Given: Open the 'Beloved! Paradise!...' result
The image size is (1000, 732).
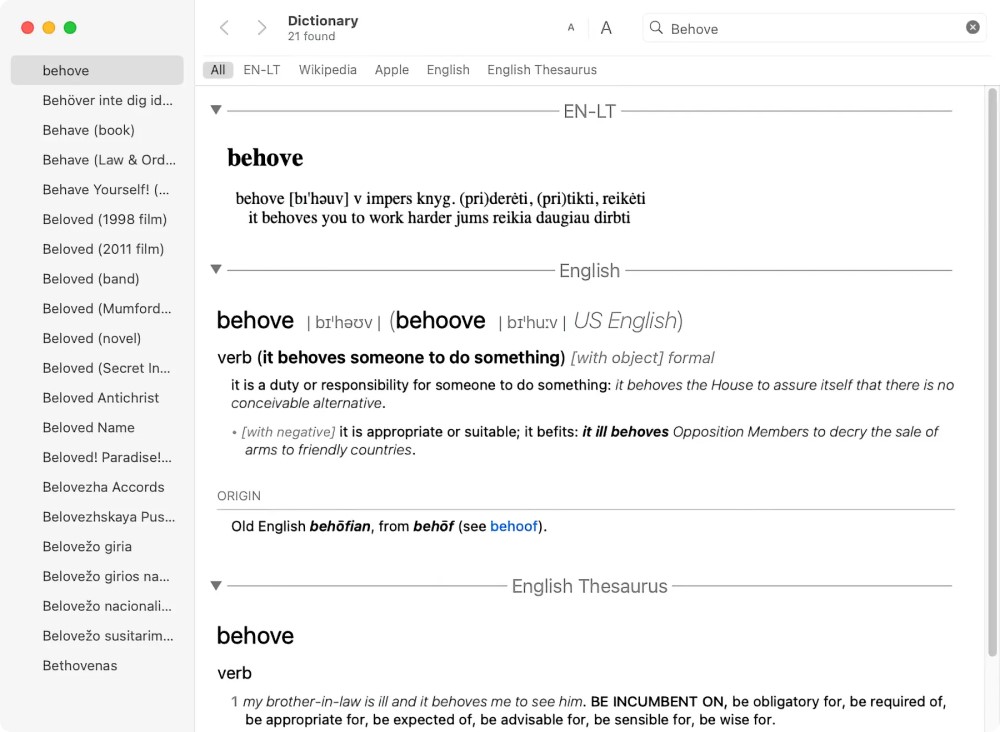Looking at the screenshot, I should [97, 457].
